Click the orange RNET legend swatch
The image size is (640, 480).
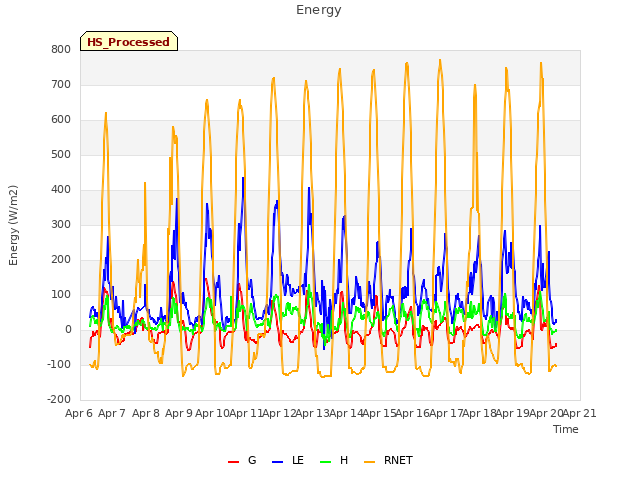(369, 462)
